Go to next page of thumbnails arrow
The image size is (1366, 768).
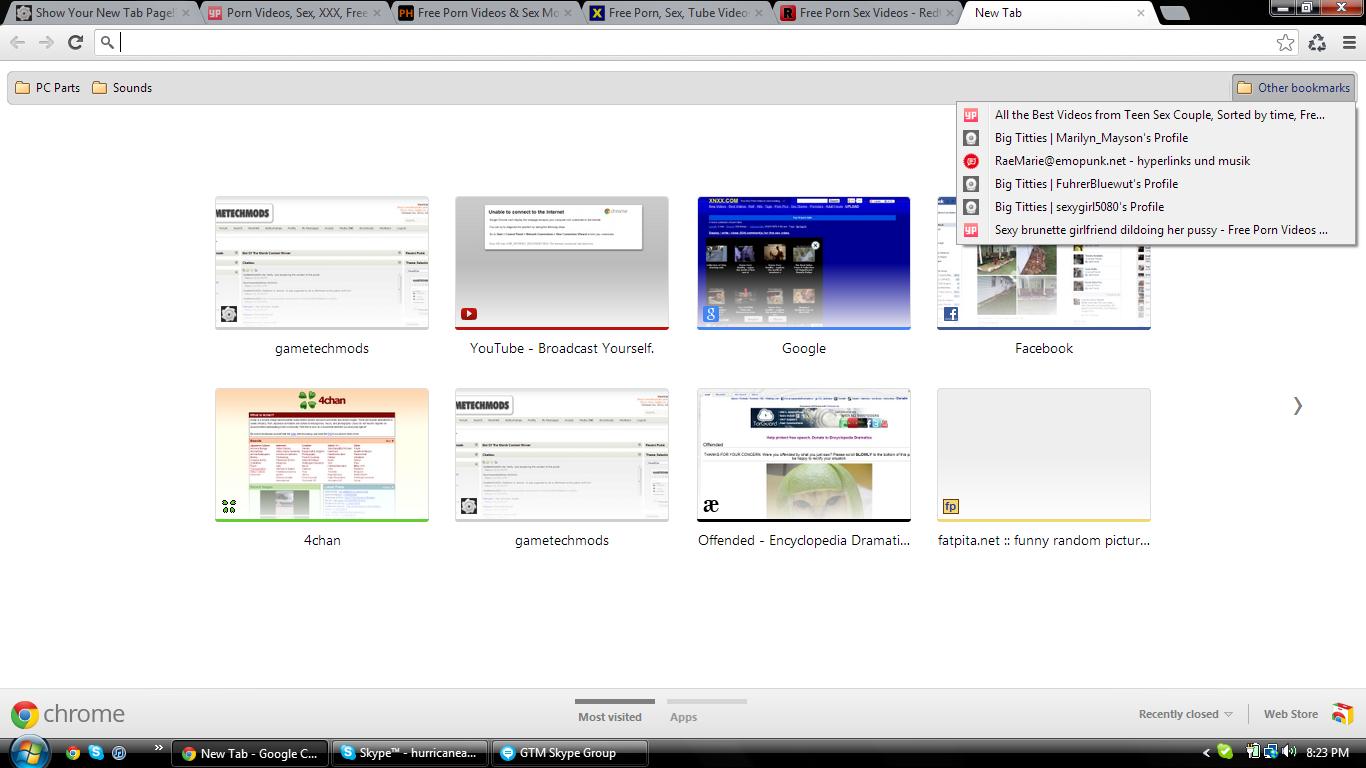click(1297, 405)
